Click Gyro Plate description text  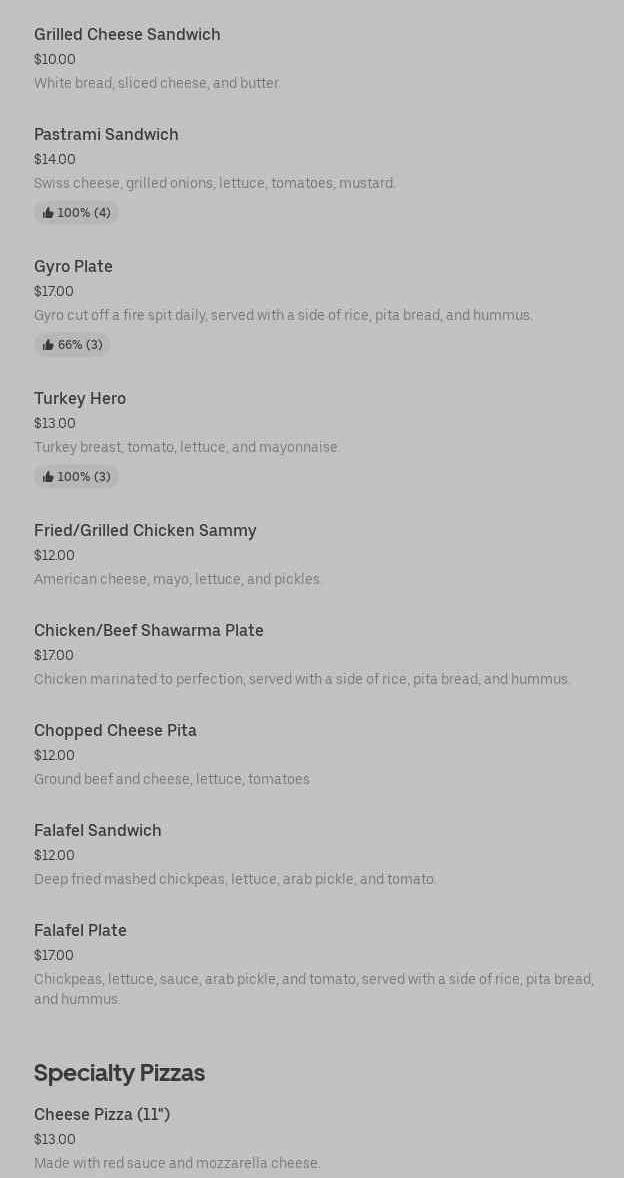coord(283,315)
